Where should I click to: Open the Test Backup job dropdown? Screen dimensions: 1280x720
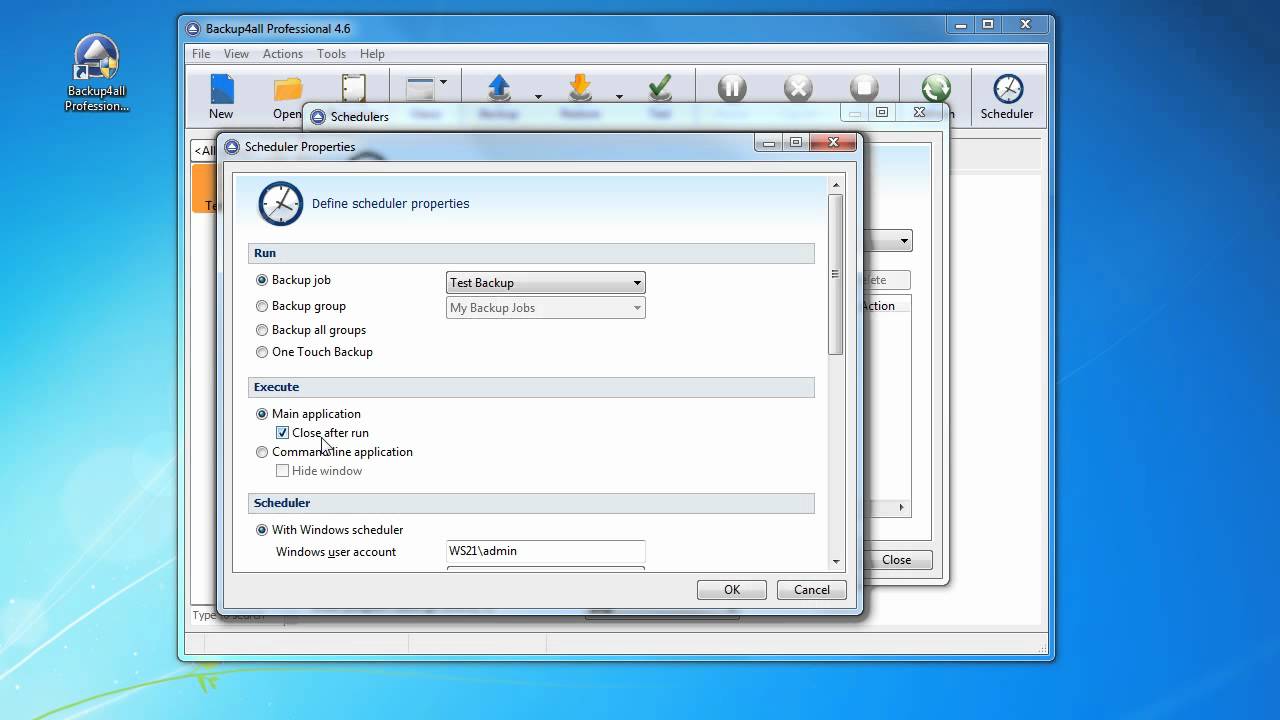545,283
